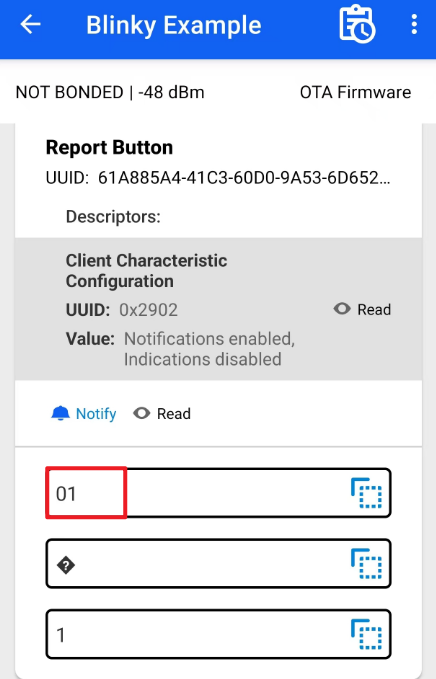Go back with the arrow icon

tap(30, 24)
